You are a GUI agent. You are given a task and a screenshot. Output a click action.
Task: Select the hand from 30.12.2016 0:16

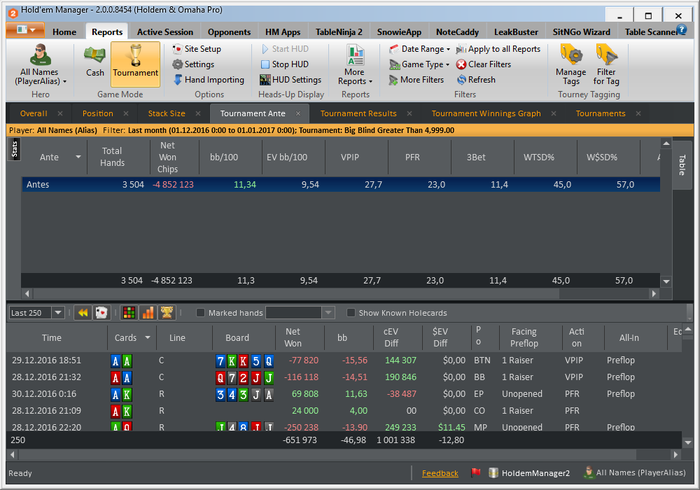(x=344, y=394)
